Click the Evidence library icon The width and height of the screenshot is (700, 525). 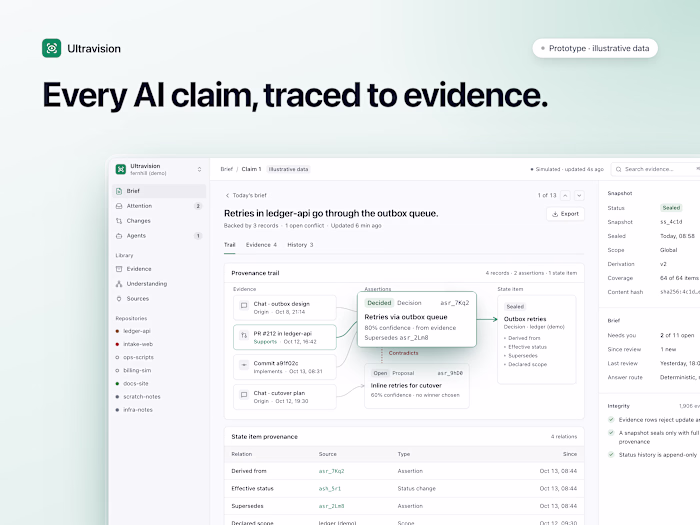119,269
